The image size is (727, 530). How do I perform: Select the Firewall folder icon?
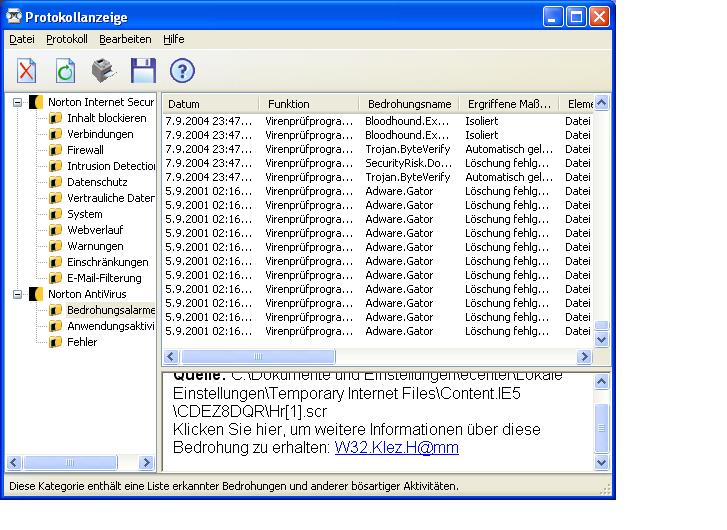coord(56,150)
